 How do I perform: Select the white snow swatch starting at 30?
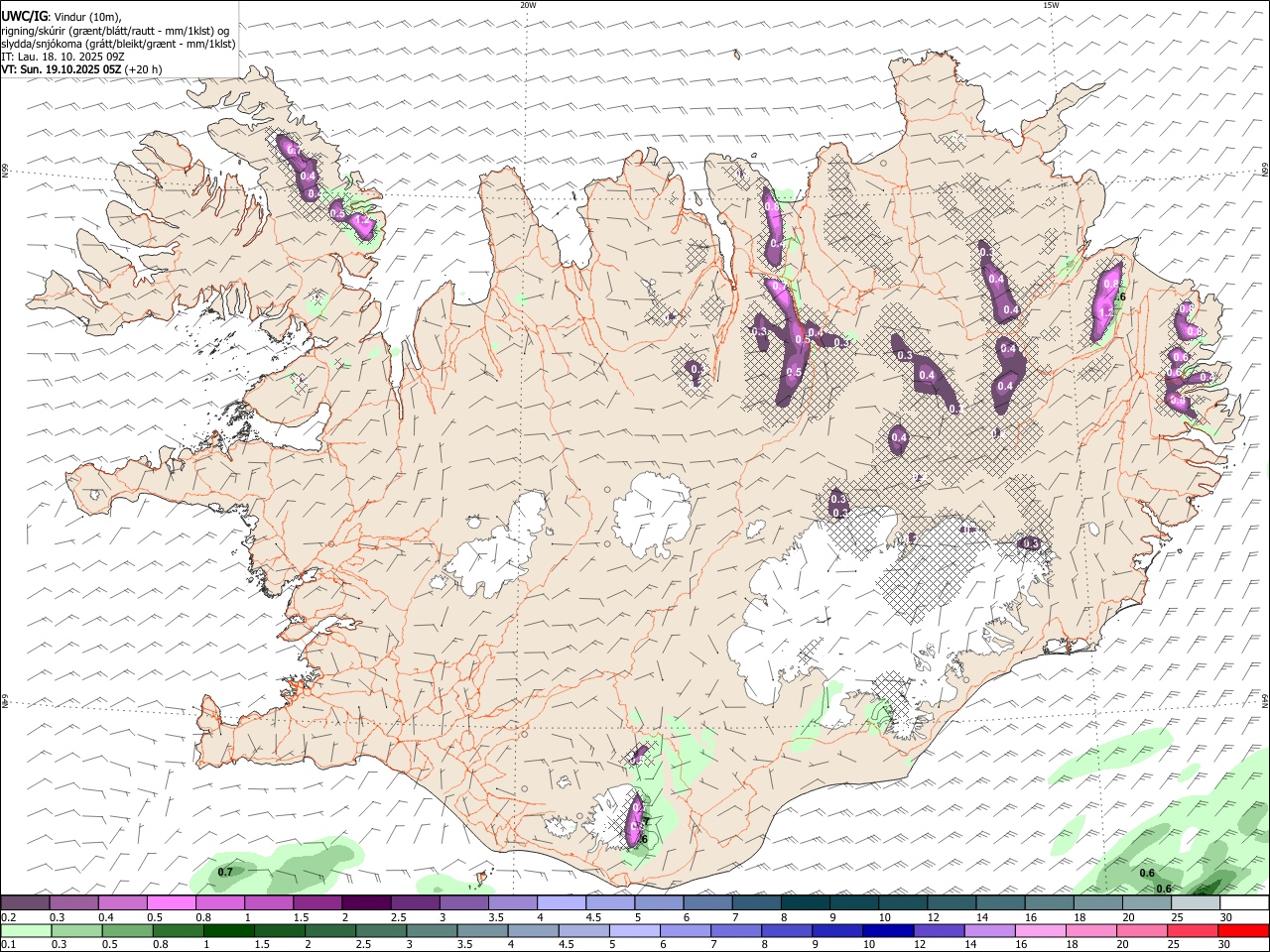(x=1243, y=902)
